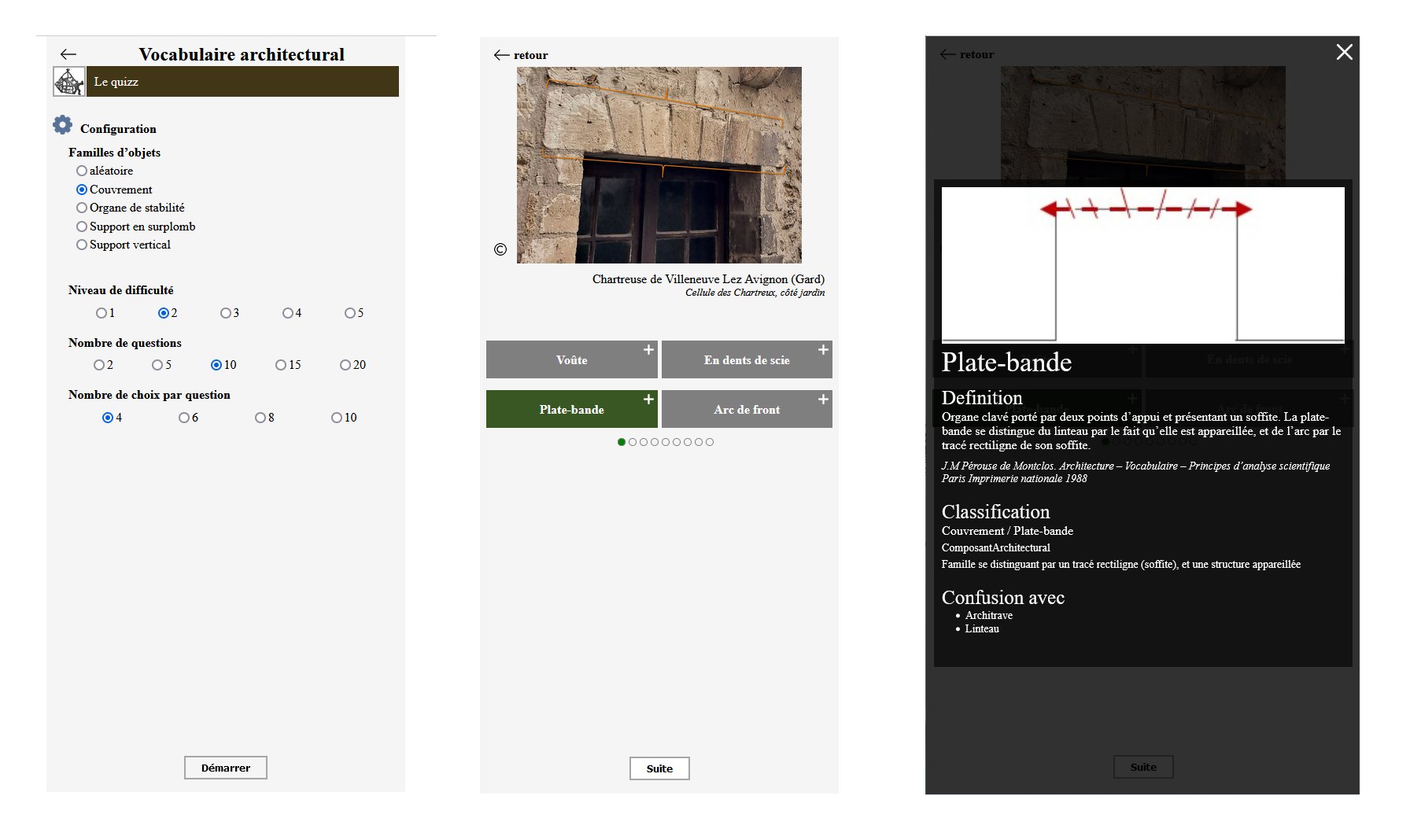Set number of questions to 2
Image resolution: width=1410 pixels, height=840 pixels.
pos(99,365)
